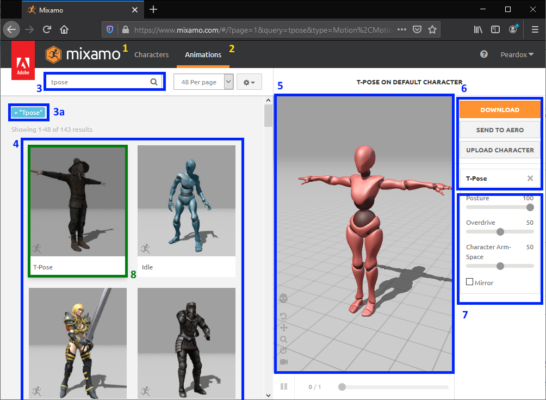Image resolution: width=546 pixels, height=400 pixels.
Task: Save page to Pocket
Action: [x=417, y=30]
